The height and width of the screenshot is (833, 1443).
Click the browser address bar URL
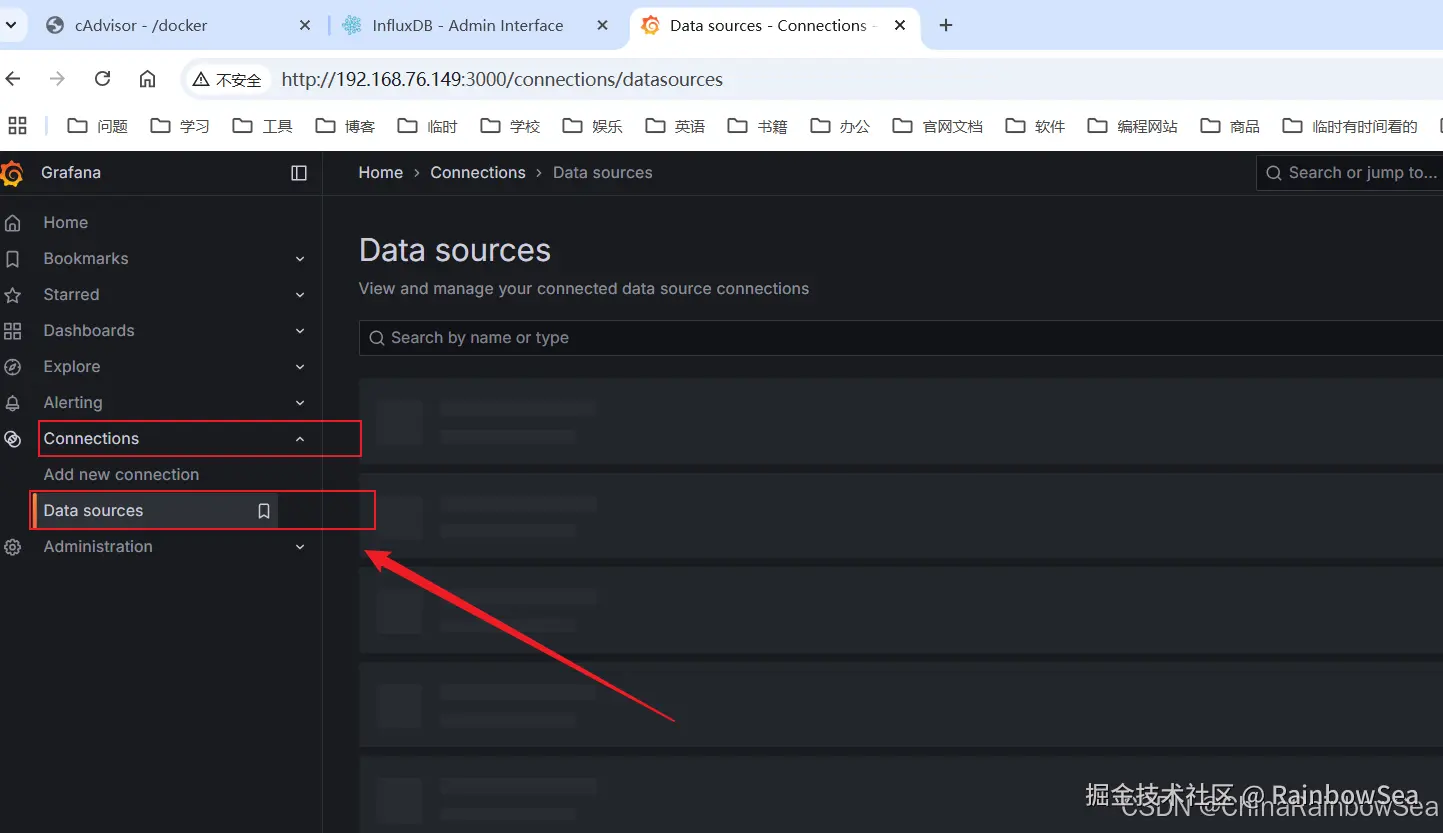502,80
